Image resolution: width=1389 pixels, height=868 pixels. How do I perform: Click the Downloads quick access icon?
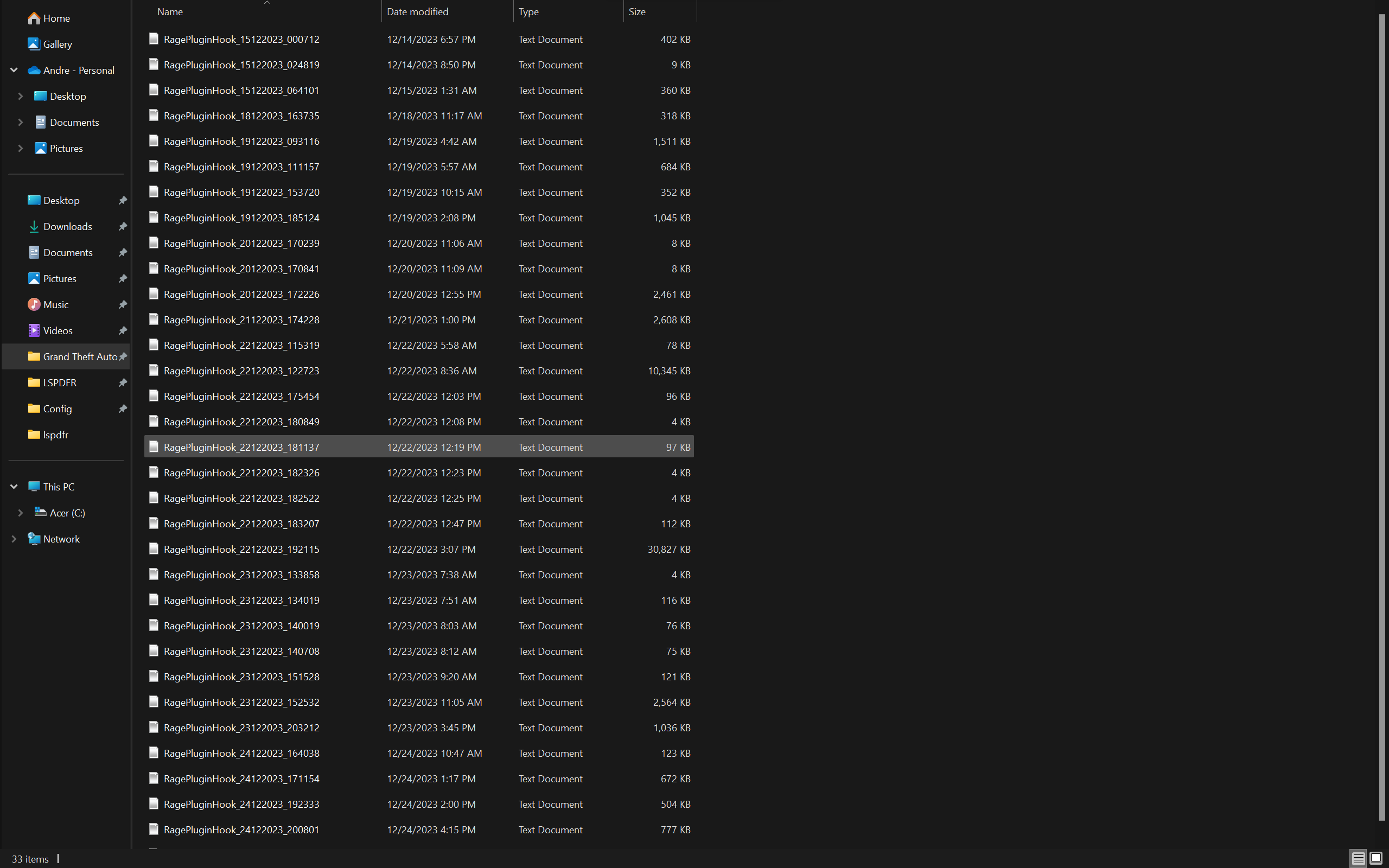pyautogui.click(x=34, y=227)
